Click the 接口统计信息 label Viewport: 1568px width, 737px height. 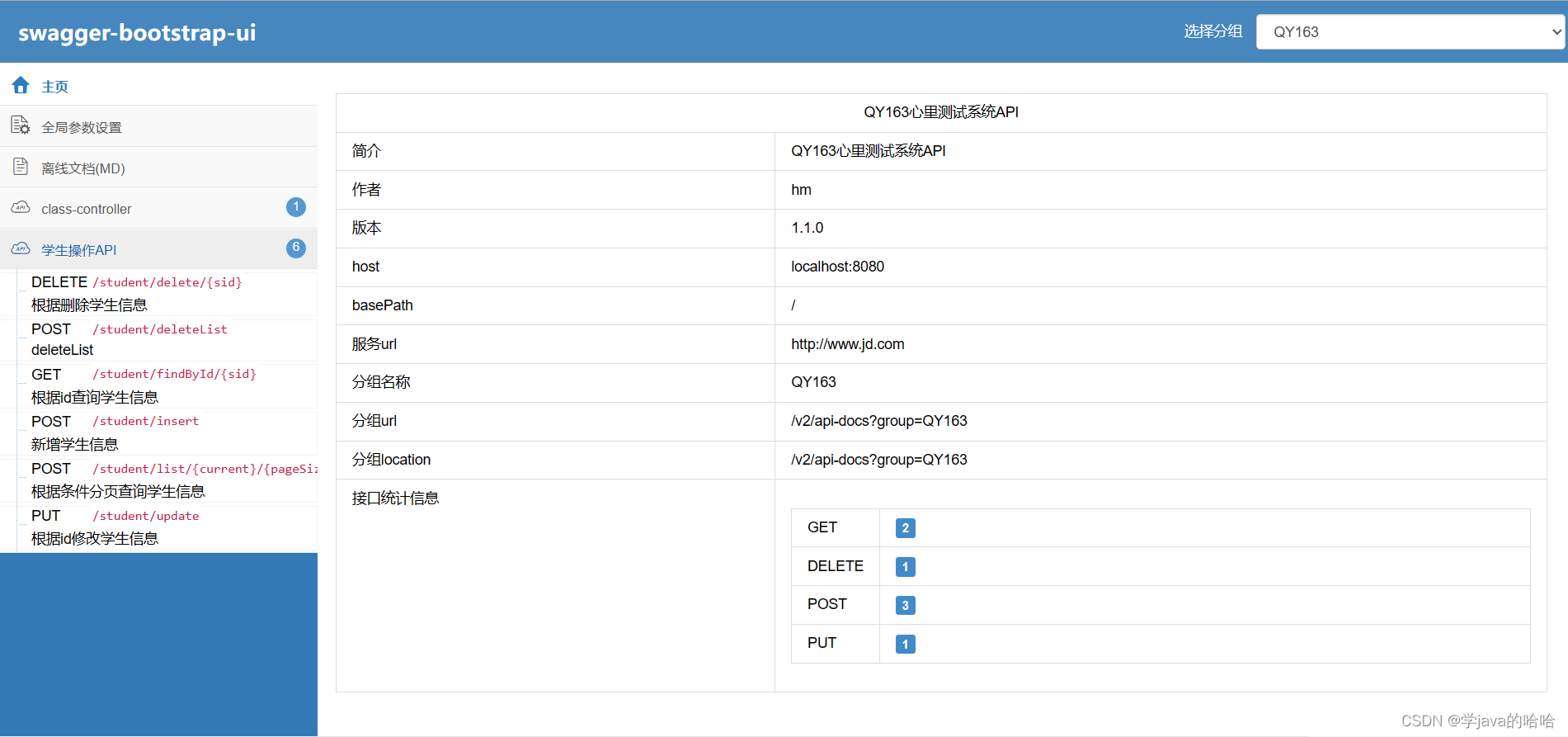395,498
